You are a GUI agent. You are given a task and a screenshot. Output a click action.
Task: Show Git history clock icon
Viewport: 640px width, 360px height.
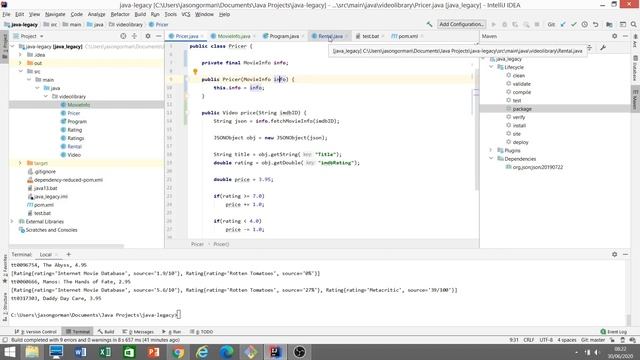(584, 24)
